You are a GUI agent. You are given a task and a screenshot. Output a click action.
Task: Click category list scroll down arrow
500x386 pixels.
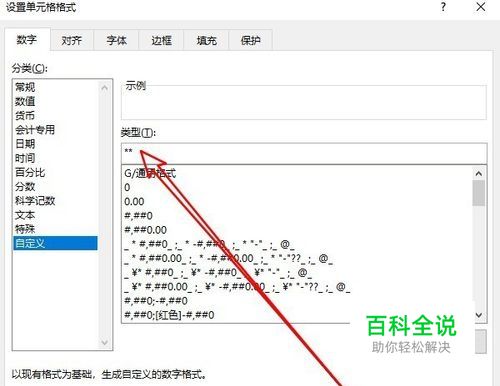pos(105,343)
